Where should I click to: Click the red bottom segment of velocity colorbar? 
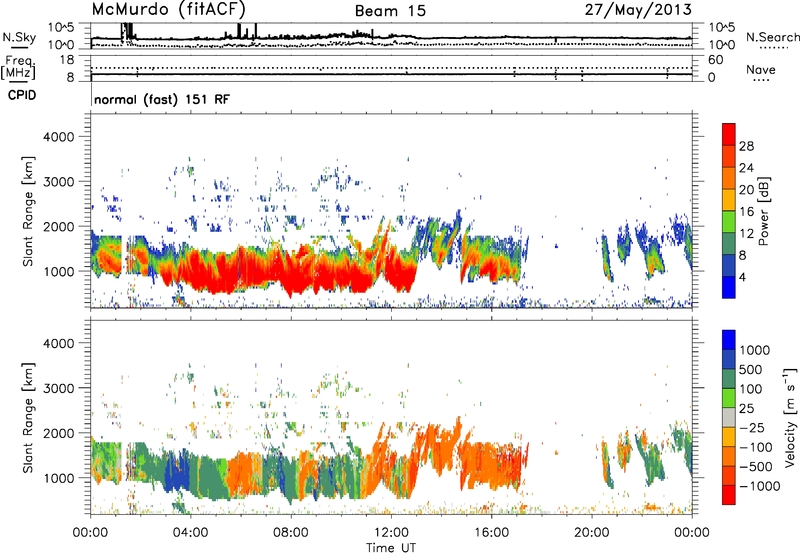[x=729, y=495]
